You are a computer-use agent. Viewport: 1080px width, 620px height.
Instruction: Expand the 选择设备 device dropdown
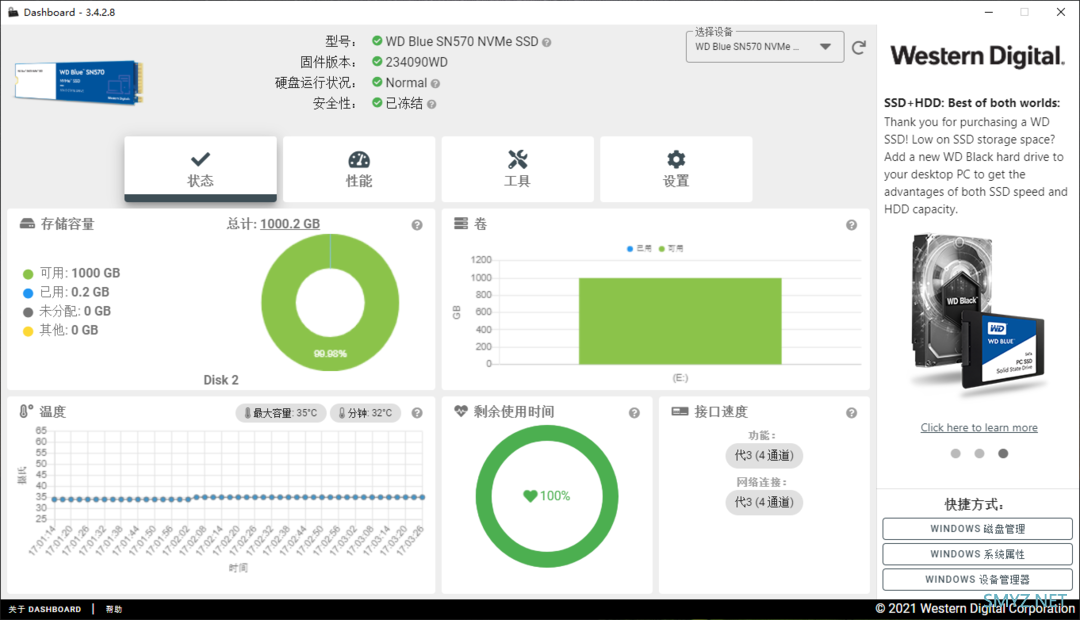(765, 47)
